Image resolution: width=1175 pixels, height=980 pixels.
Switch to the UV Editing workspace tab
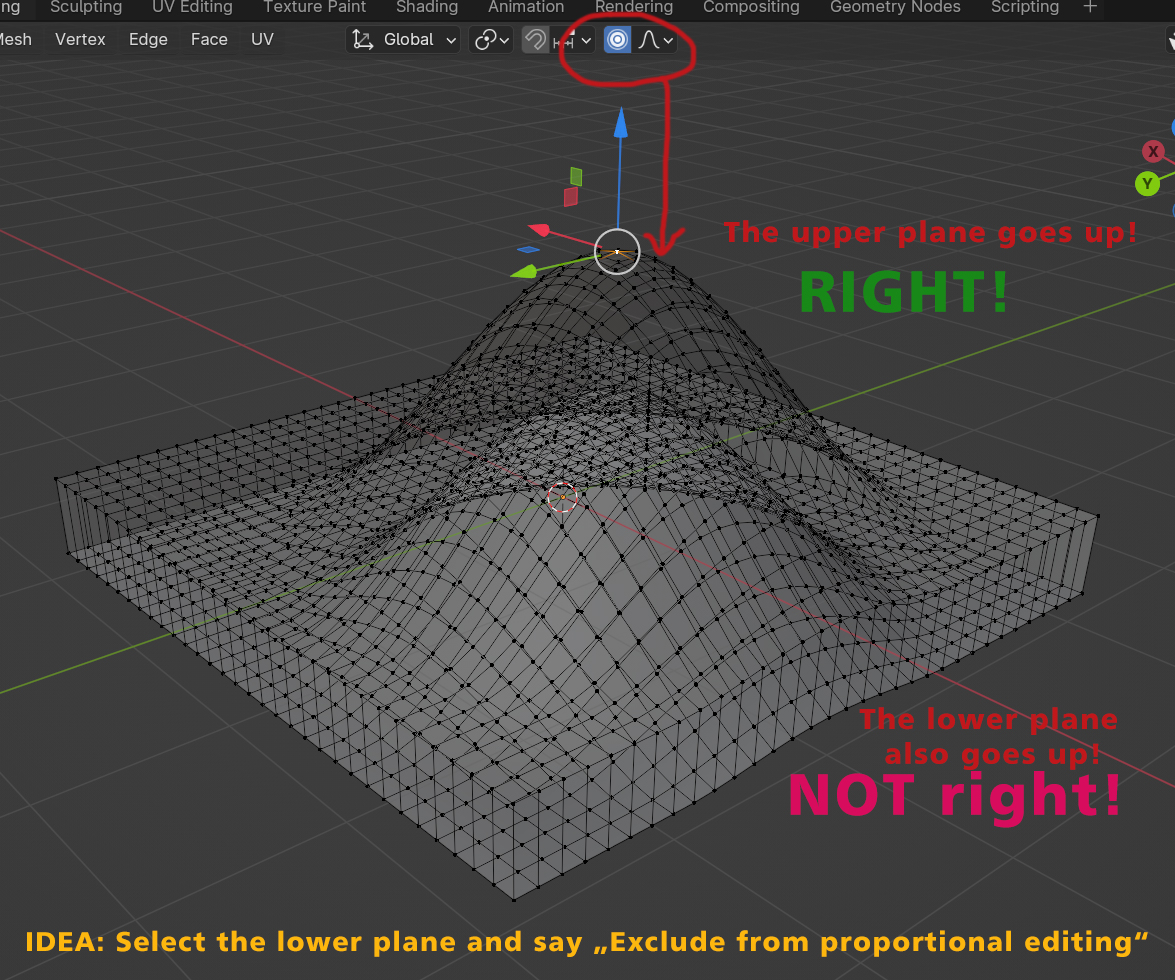[193, 7]
